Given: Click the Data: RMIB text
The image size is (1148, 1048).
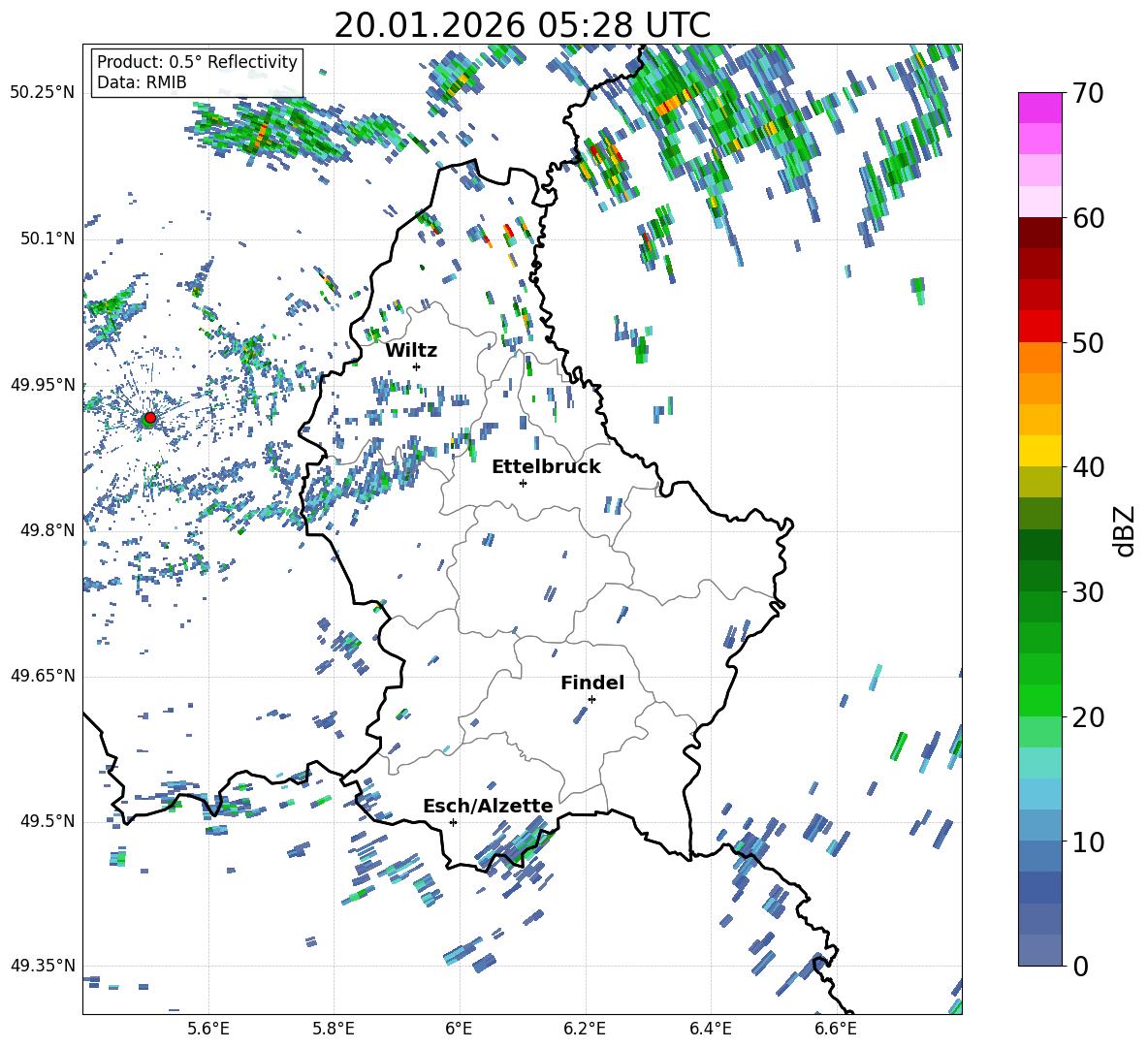Looking at the screenshot, I should (x=142, y=82).
